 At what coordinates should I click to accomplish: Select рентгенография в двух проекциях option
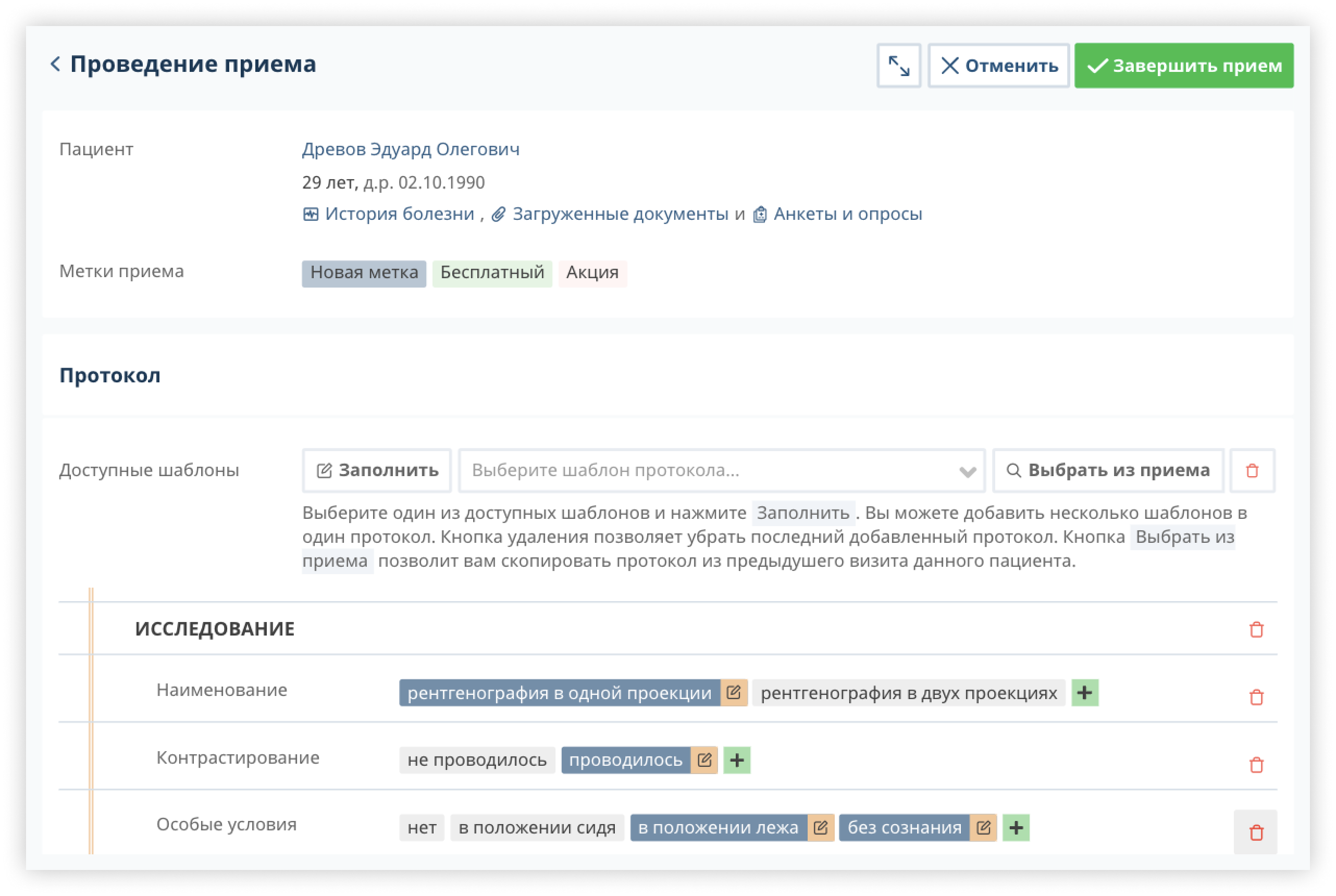(909, 693)
